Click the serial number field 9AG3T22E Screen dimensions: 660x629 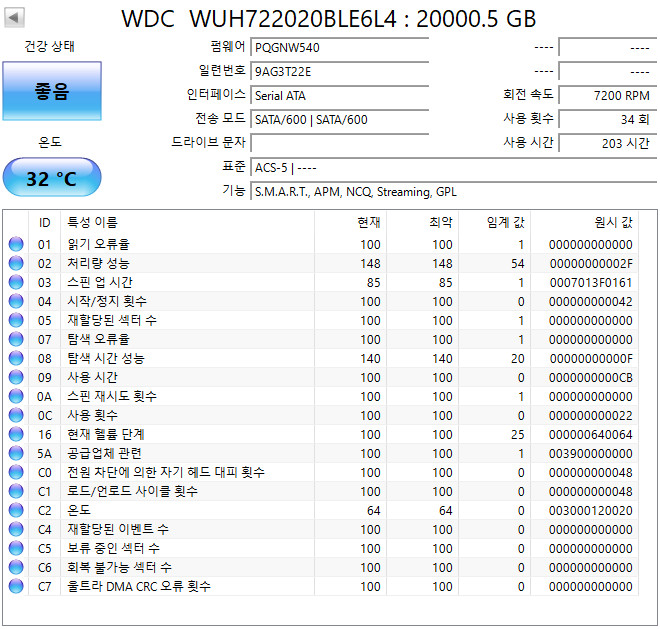coord(340,71)
